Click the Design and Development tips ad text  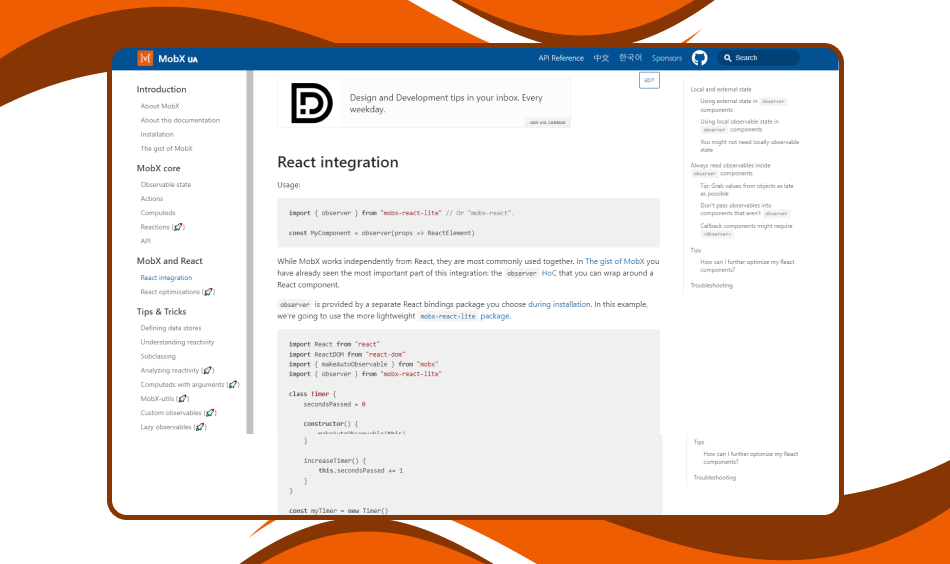[446, 104]
